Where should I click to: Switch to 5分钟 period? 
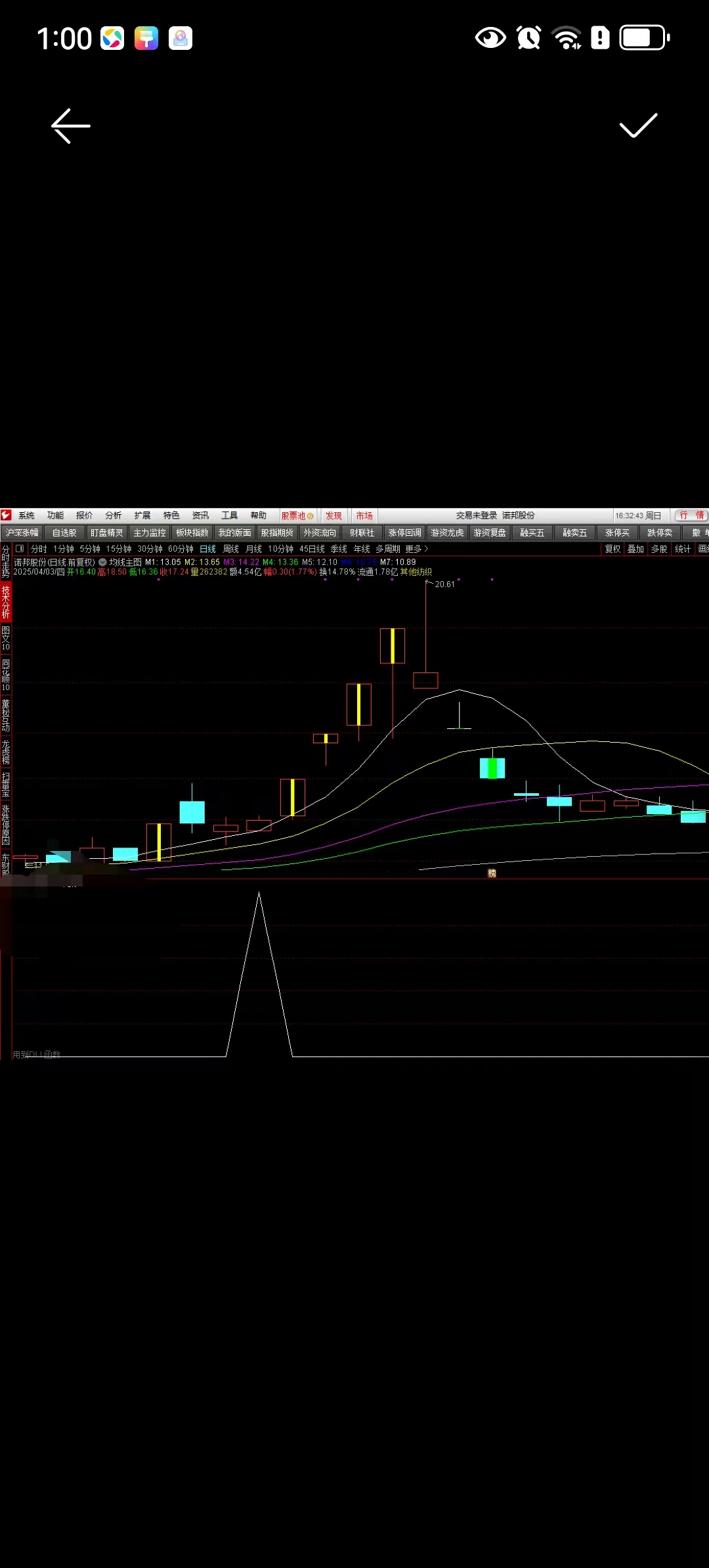90,548
